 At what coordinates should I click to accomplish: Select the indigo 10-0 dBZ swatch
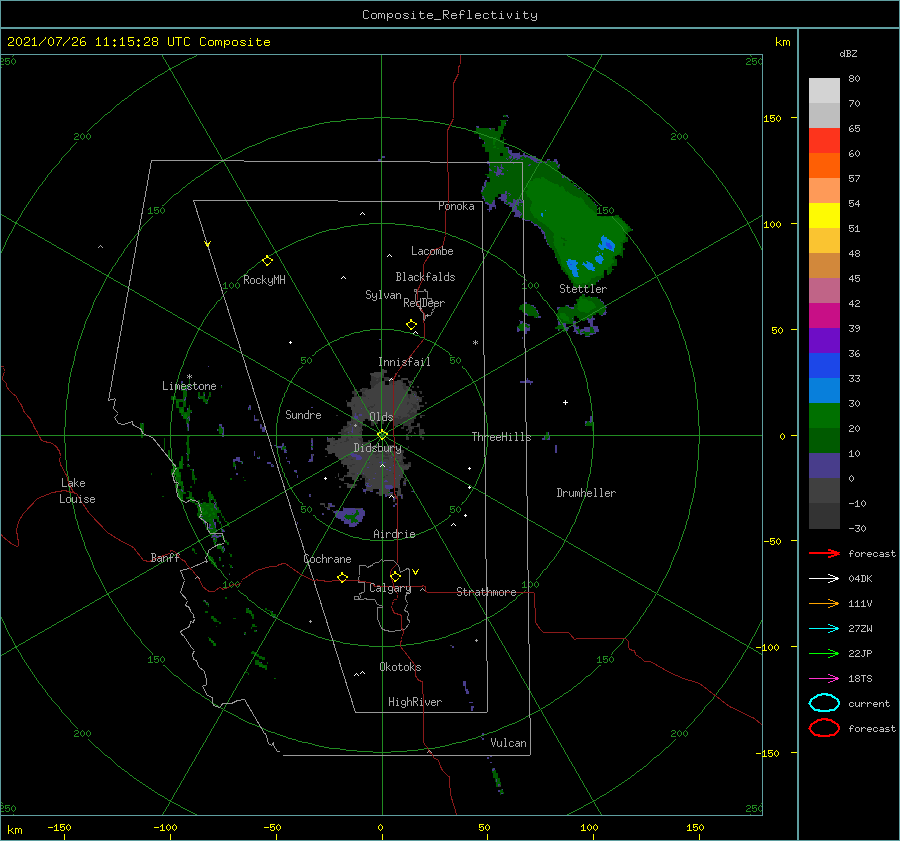pos(824,466)
